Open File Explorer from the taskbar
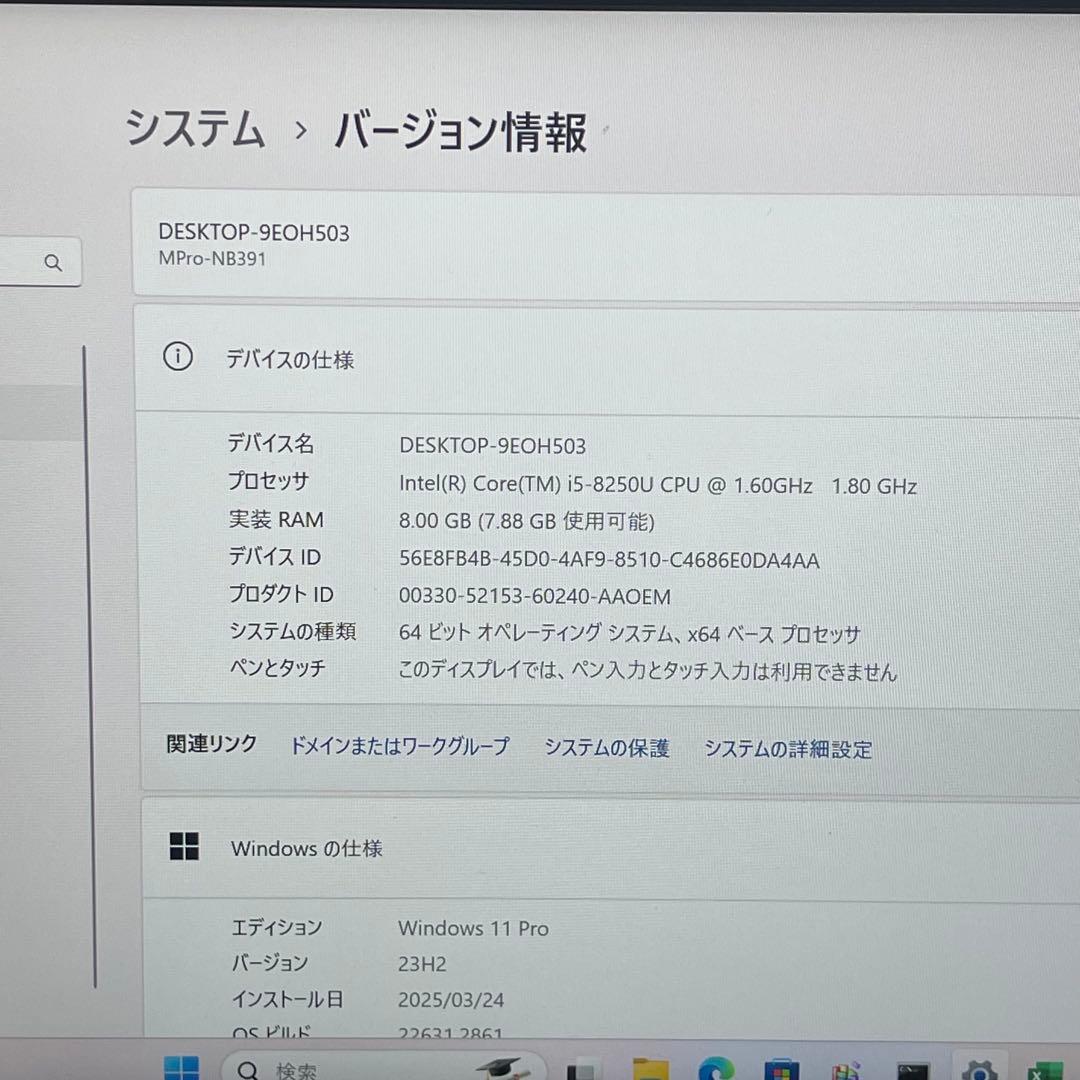Image resolution: width=1080 pixels, height=1080 pixels. click(x=650, y=1070)
